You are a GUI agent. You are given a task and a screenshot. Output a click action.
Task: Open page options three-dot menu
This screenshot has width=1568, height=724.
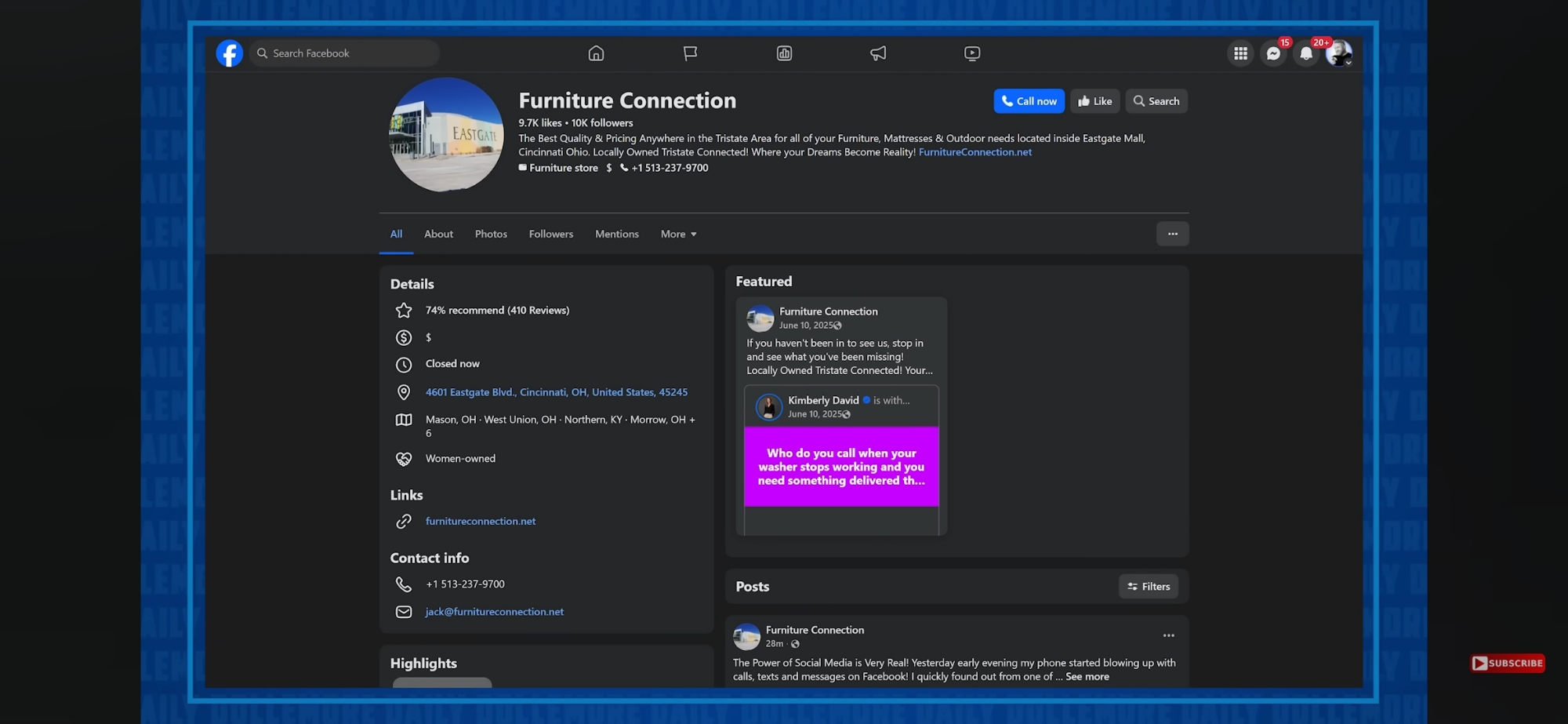click(1172, 234)
